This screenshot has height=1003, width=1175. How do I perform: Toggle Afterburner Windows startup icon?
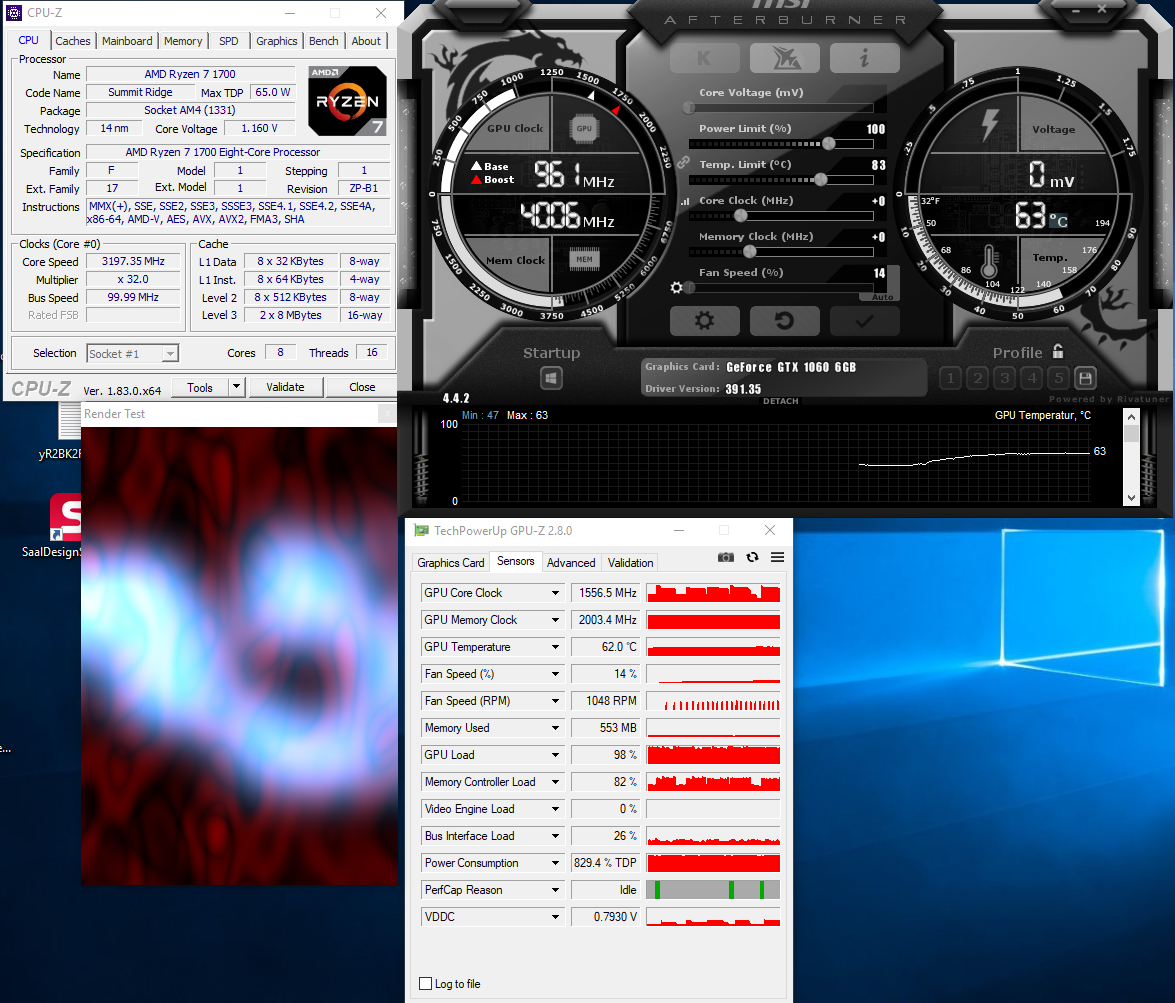click(x=552, y=378)
